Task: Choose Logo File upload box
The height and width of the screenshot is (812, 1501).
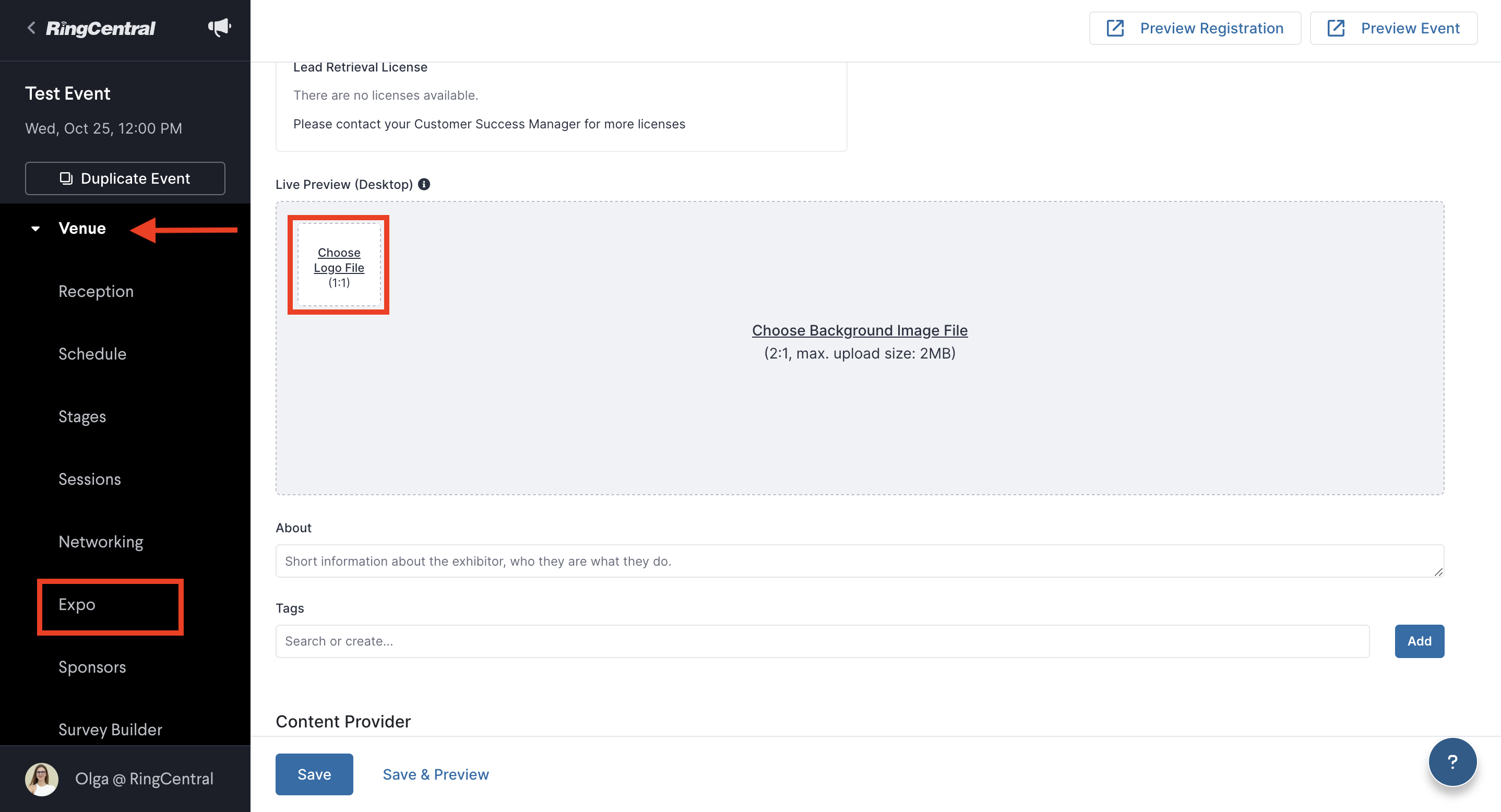Action: coord(339,266)
